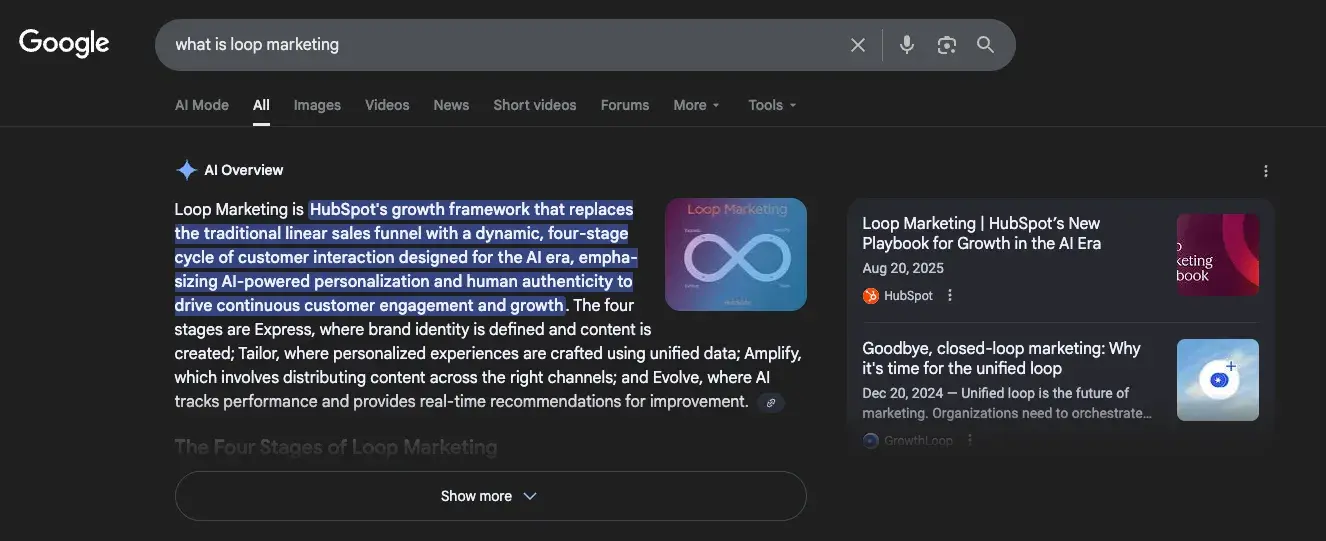Click the AI Overview sparkle icon
Viewport: 1326px width, 541px height.
[186, 170]
